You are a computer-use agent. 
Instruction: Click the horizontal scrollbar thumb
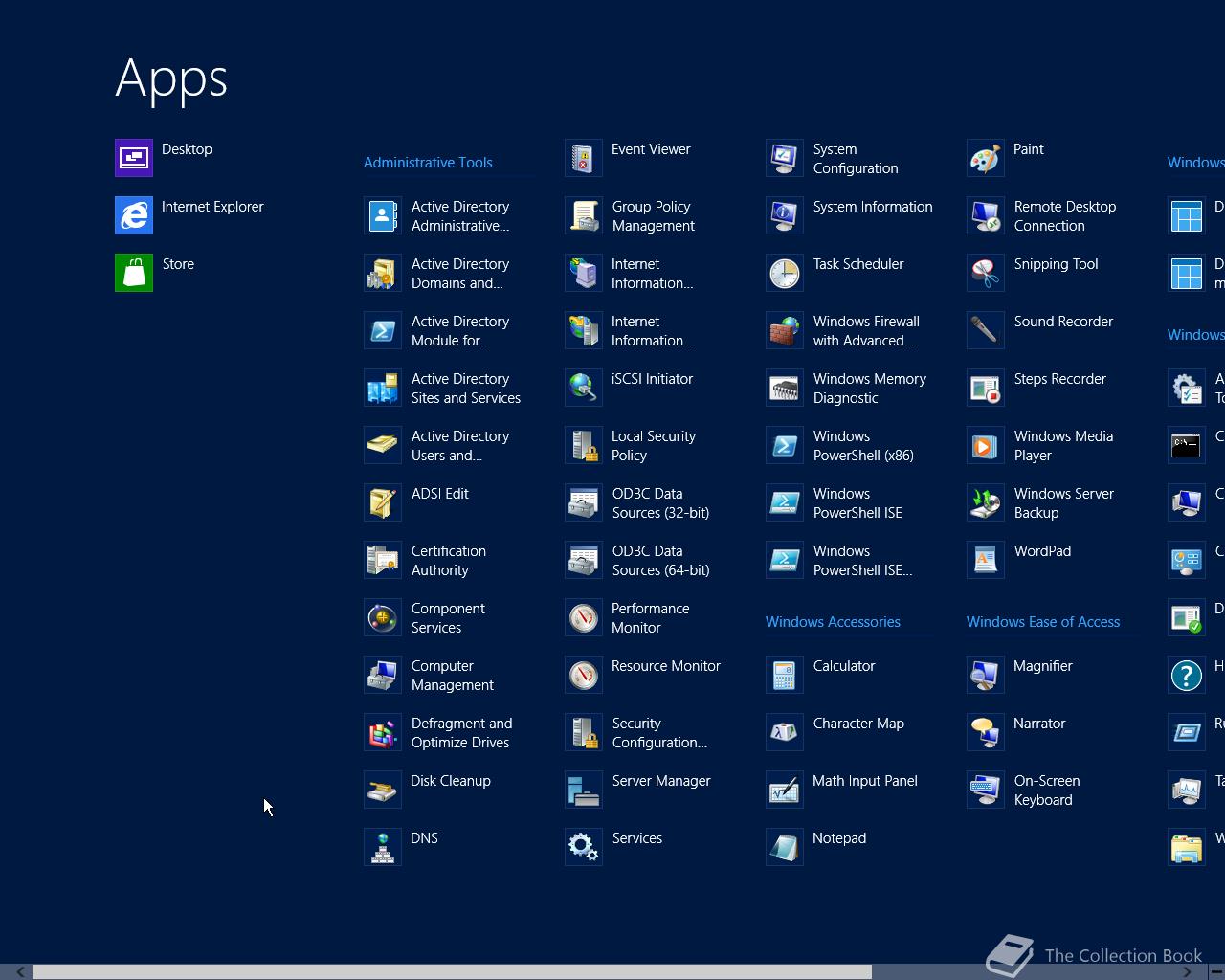tap(452, 971)
